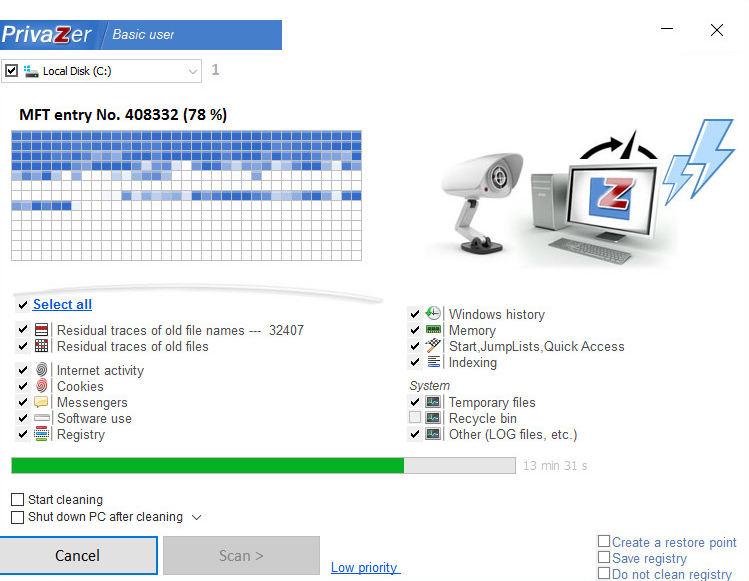Uncheck Start, JumpLists, Quick Access checkbox
749x581 pixels.
(x=415, y=346)
